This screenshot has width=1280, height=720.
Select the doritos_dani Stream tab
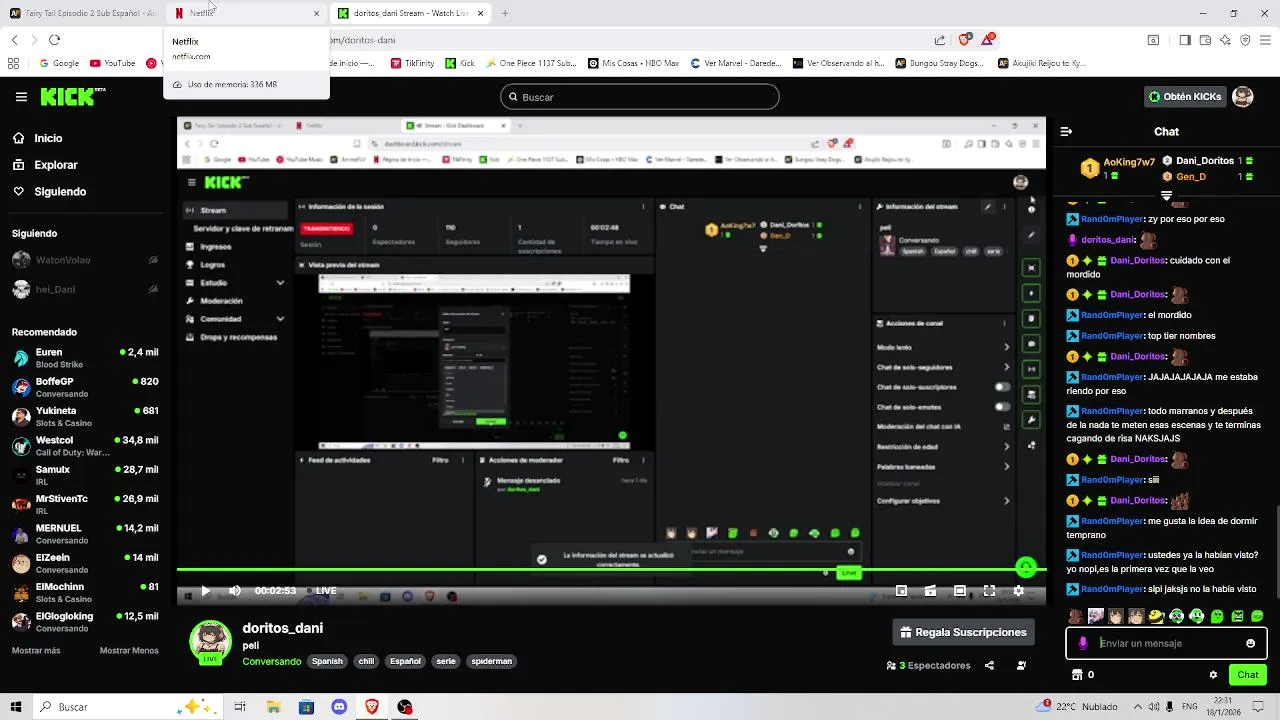click(x=411, y=13)
